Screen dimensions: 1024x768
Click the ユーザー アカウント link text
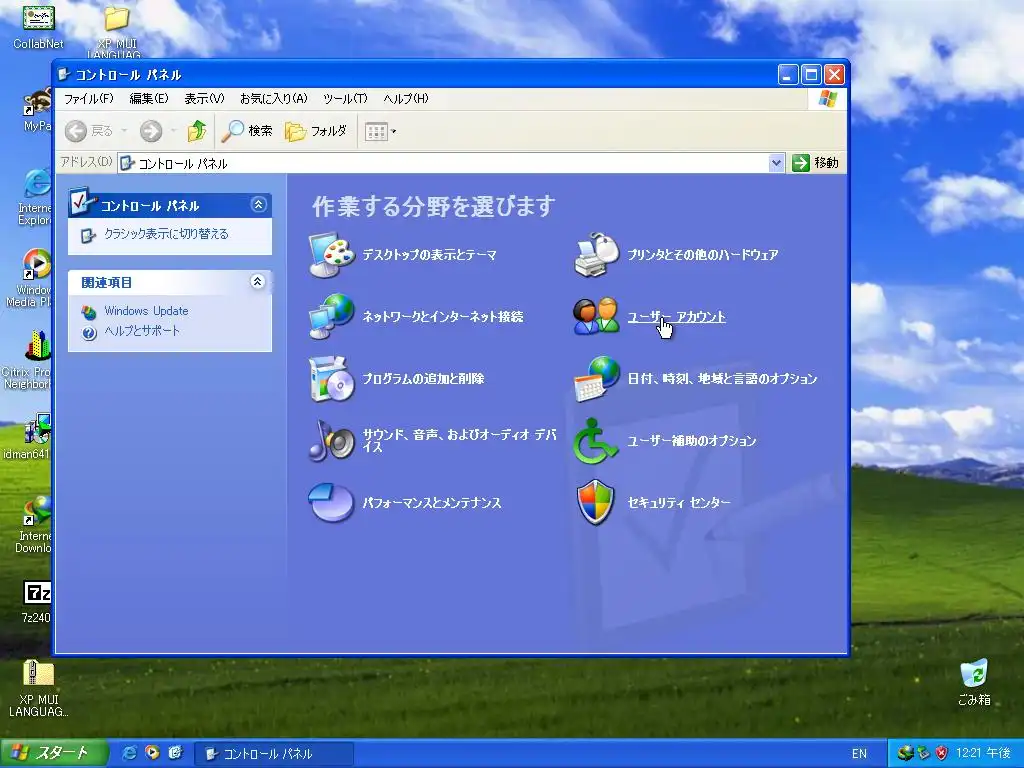point(677,317)
